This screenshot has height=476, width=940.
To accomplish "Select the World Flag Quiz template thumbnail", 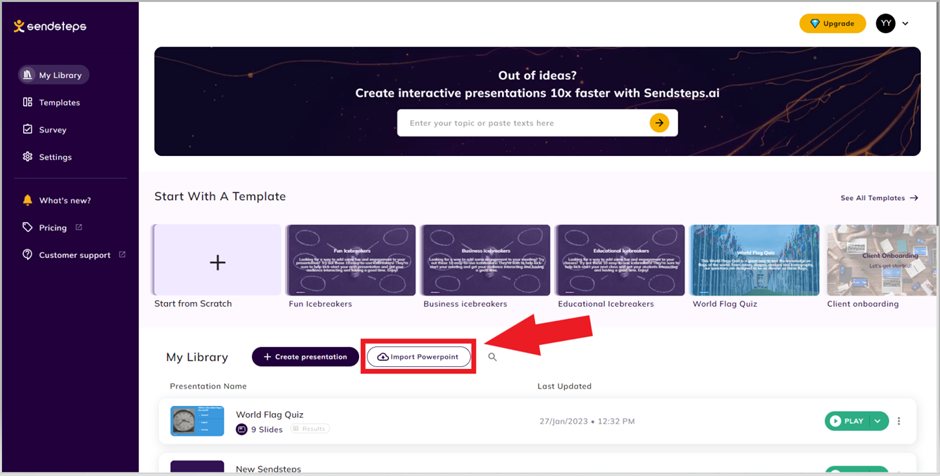I will [x=755, y=260].
